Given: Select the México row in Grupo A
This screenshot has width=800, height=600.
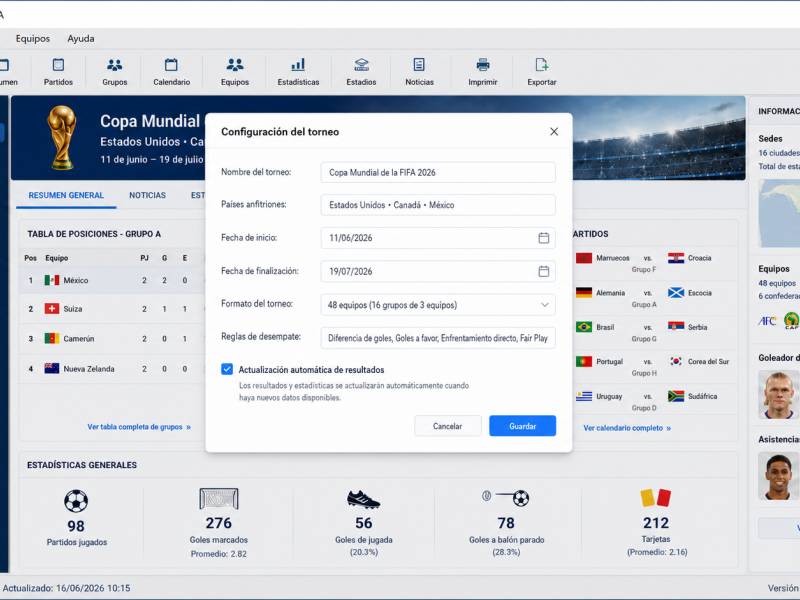Looking at the screenshot, I should [x=112, y=280].
